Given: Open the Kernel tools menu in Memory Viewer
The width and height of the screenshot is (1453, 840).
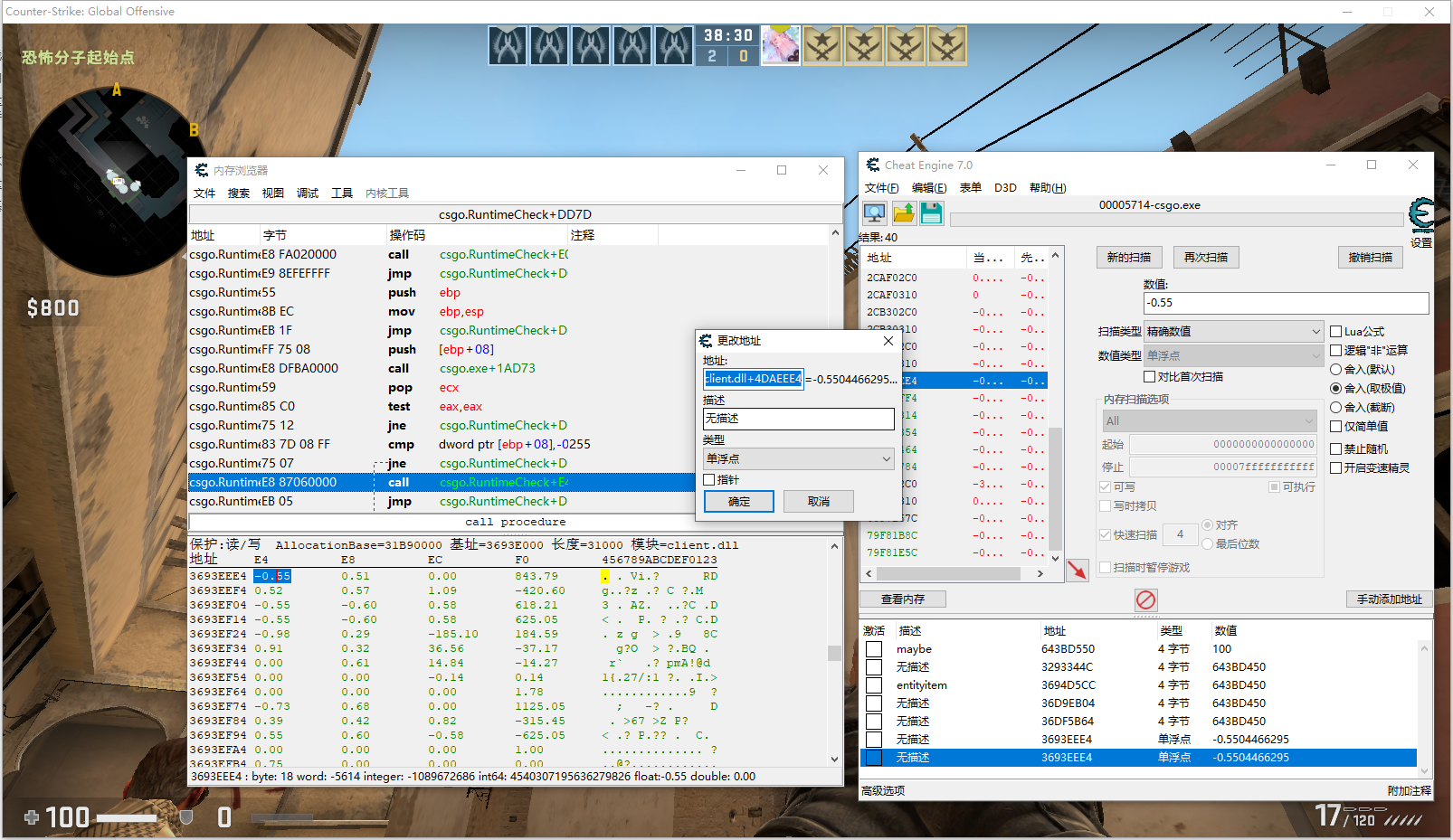Looking at the screenshot, I should tap(387, 193).
